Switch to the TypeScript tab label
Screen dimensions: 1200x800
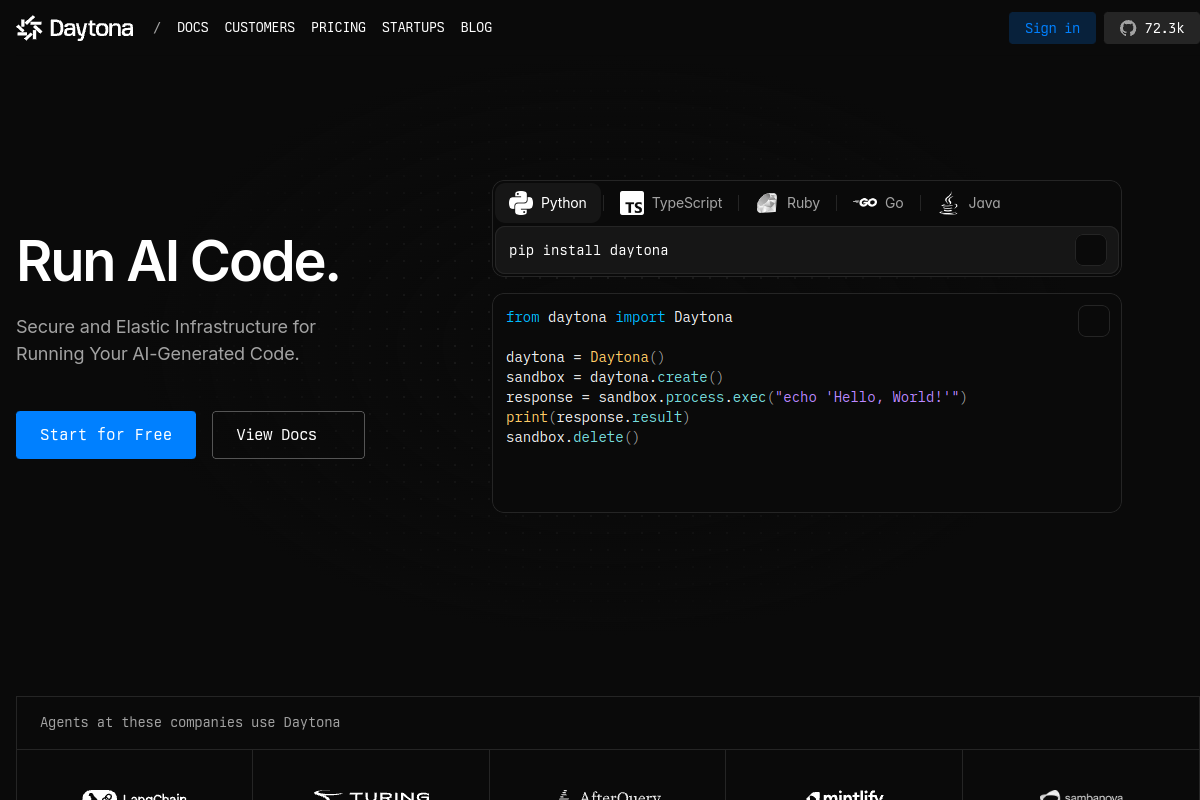687,203
